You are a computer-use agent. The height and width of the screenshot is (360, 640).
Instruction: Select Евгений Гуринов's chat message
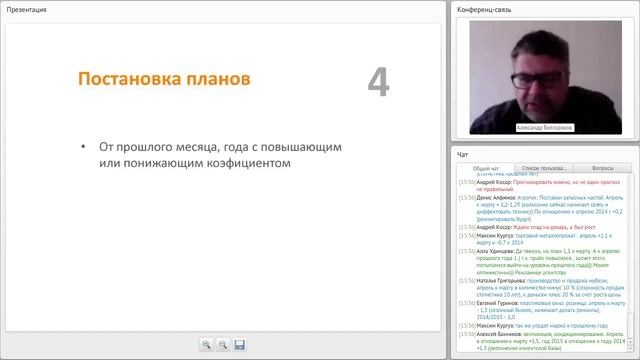[x=542, y=310]
